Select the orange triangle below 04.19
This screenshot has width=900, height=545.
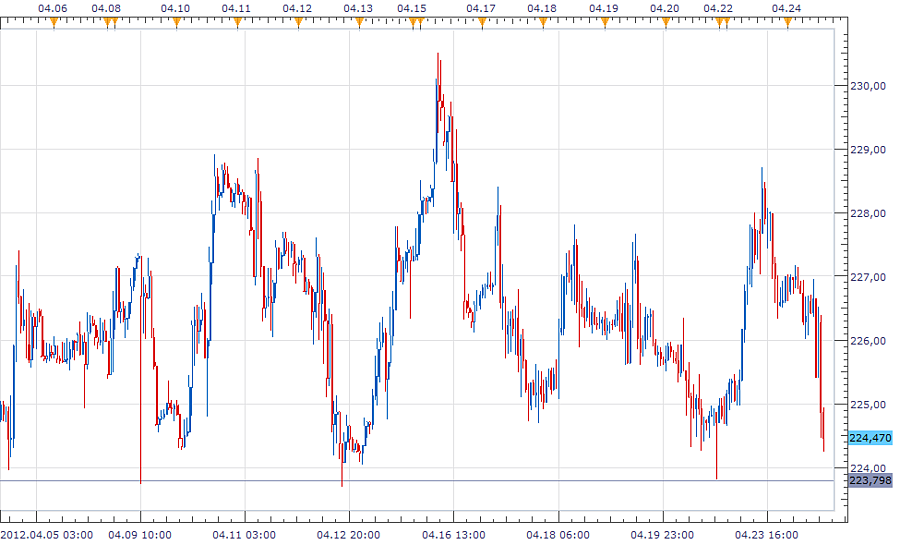(x=603, y=23)
